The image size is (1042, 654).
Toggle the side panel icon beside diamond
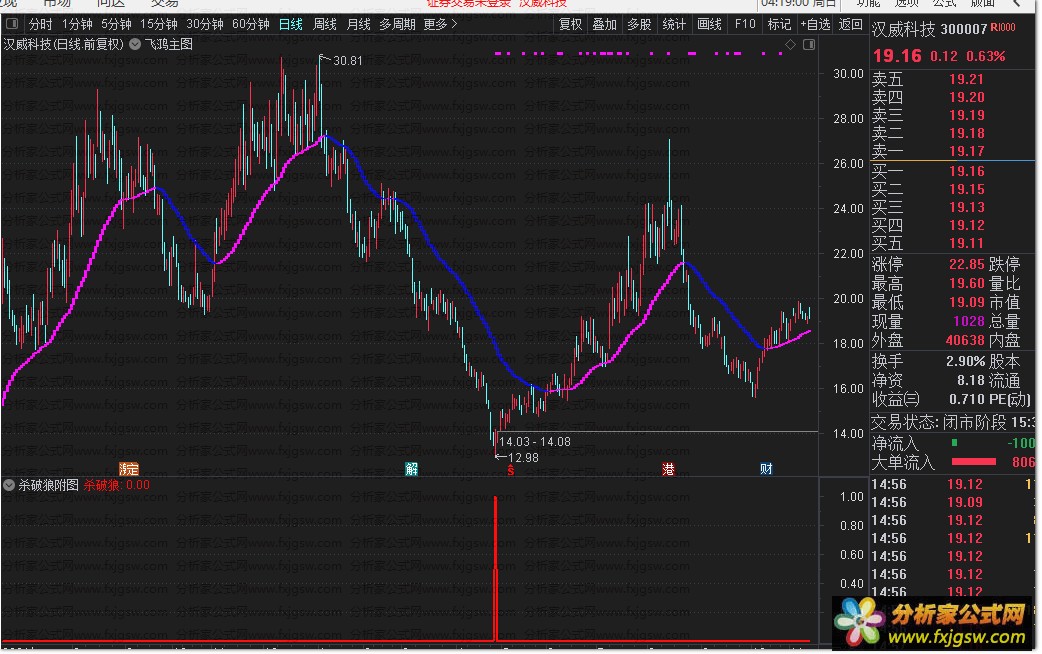pyautogui.click(x=809, y=45)
